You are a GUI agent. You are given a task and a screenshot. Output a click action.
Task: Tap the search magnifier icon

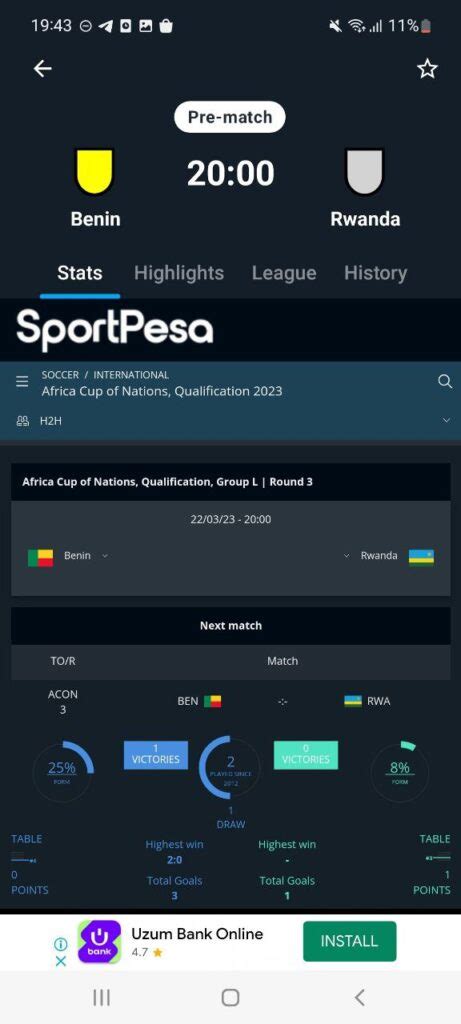[445, 382]
